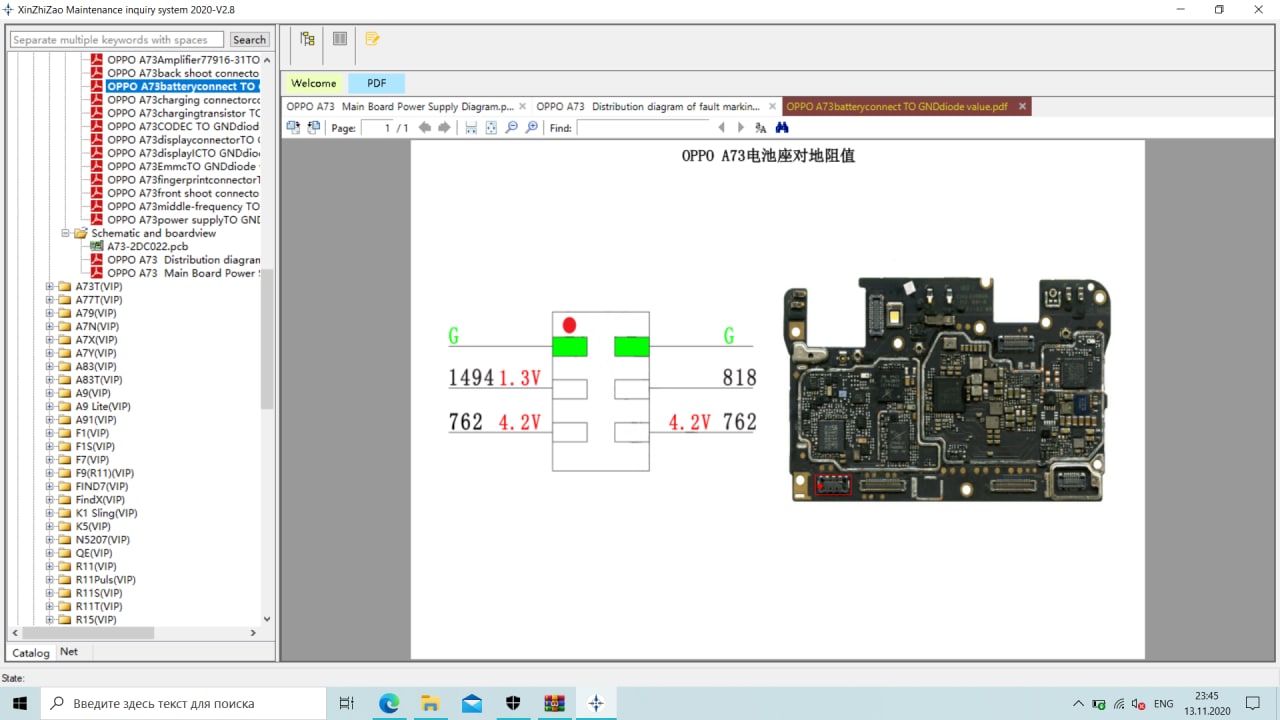
Task: Expand the K1 Sling(VIP) folder
Action: coord(50,513)
